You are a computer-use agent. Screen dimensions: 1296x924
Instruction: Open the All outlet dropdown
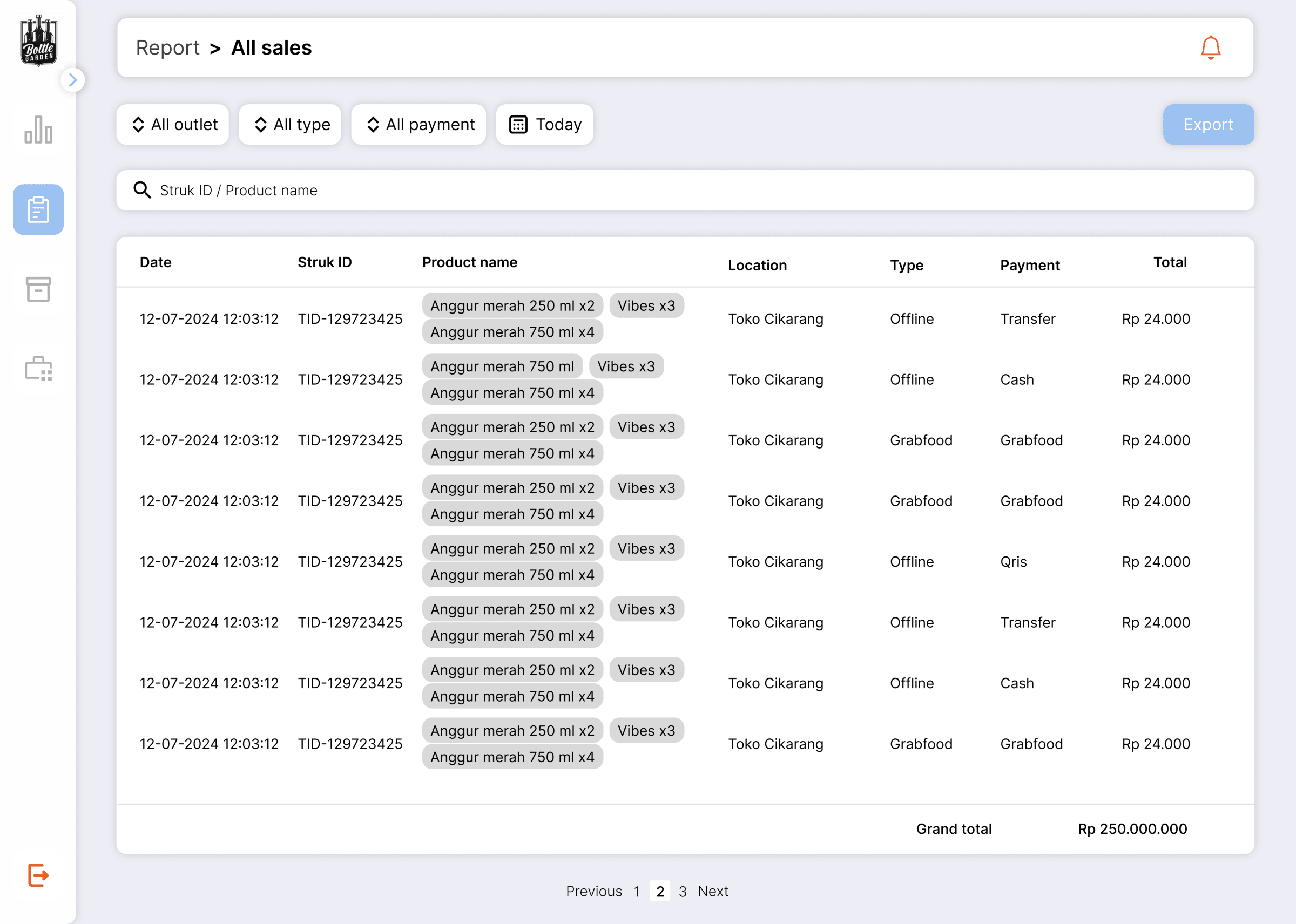173,125
